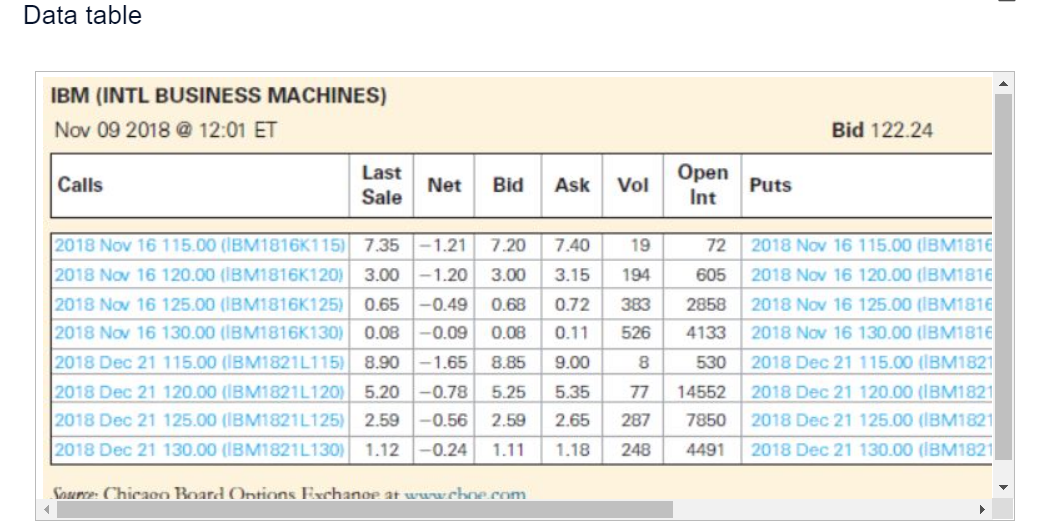Select the Nov 09 2018 @ 12:01 ET timestamp

coord(165,129)
